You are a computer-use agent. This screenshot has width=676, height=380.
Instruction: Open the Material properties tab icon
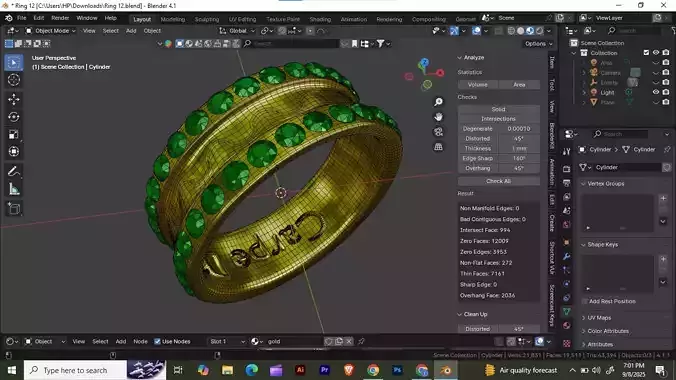[566, 326]
